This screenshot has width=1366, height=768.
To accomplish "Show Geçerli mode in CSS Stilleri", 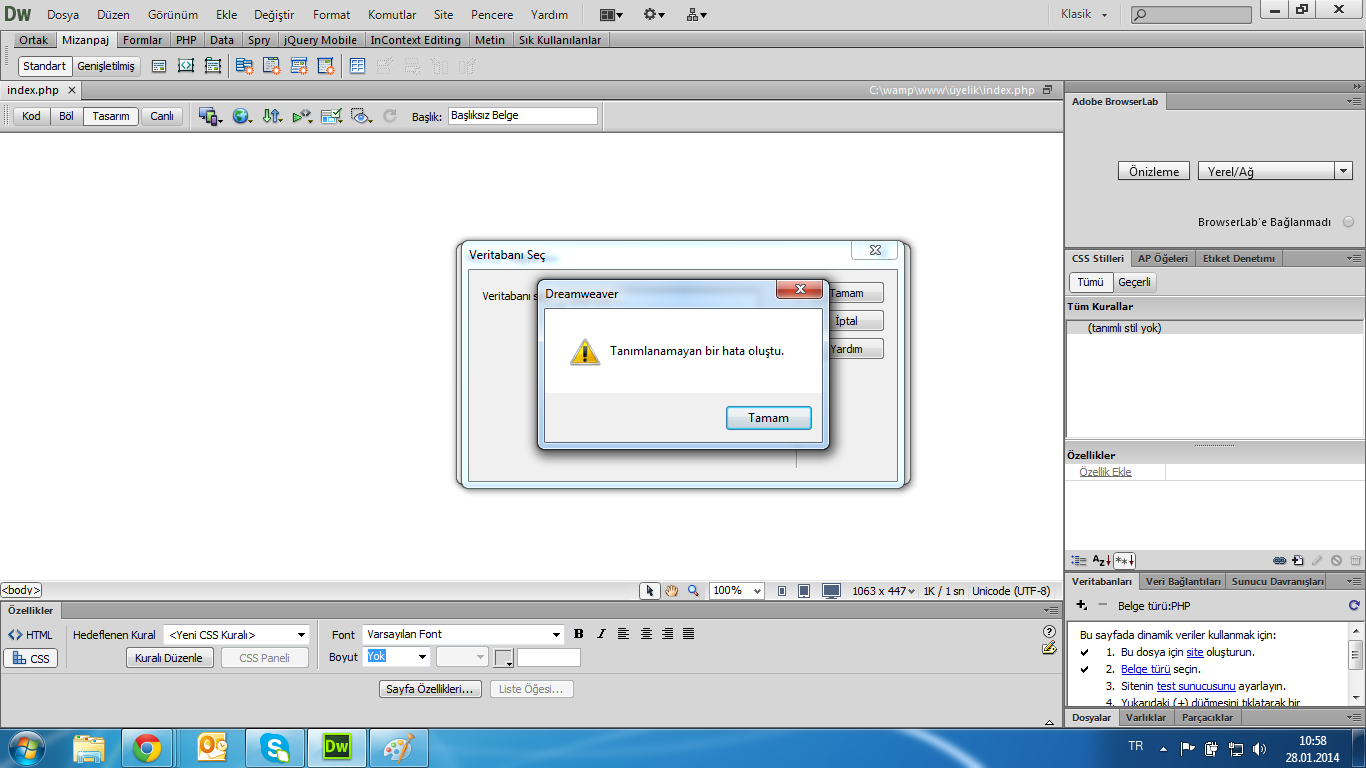I will click(x=1134, y=283).
